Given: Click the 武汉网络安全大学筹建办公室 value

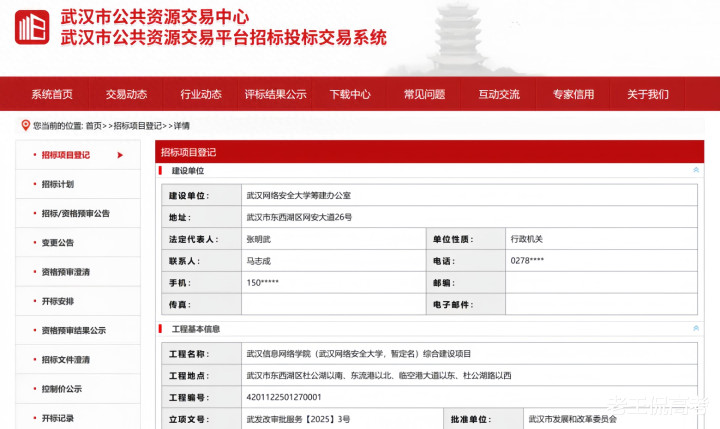Looking at the screenshot, I should pos(298,195).
